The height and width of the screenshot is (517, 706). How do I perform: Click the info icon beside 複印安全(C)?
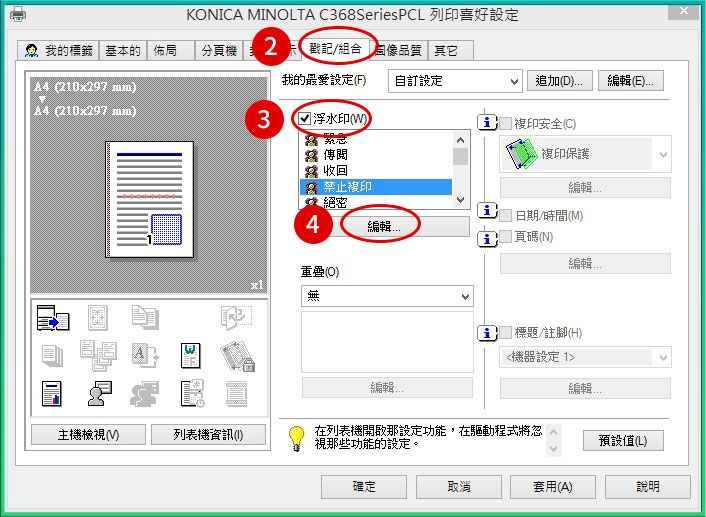click(x=487, y=122)
